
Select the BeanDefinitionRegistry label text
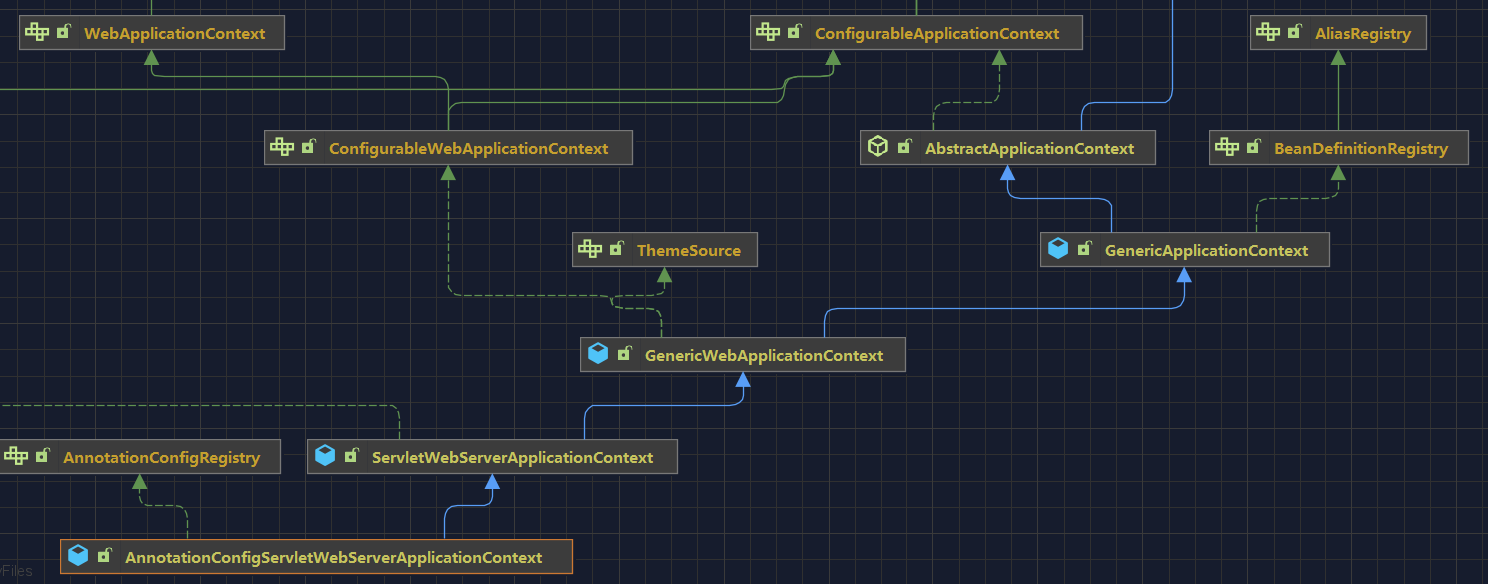pyautogui.click(x=1360, y=149)
